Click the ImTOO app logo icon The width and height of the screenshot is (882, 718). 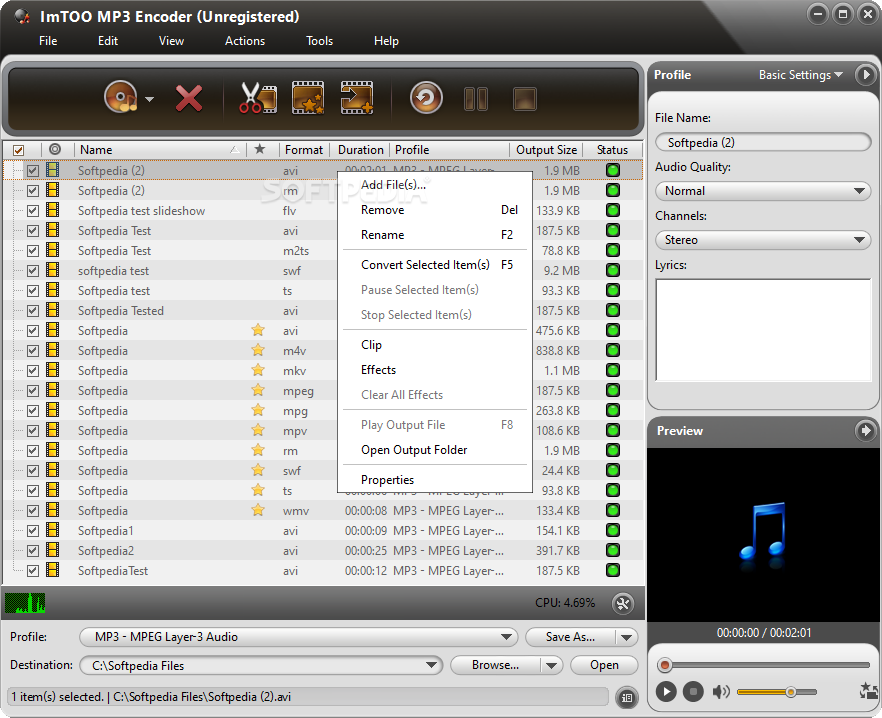pos(21,16)
